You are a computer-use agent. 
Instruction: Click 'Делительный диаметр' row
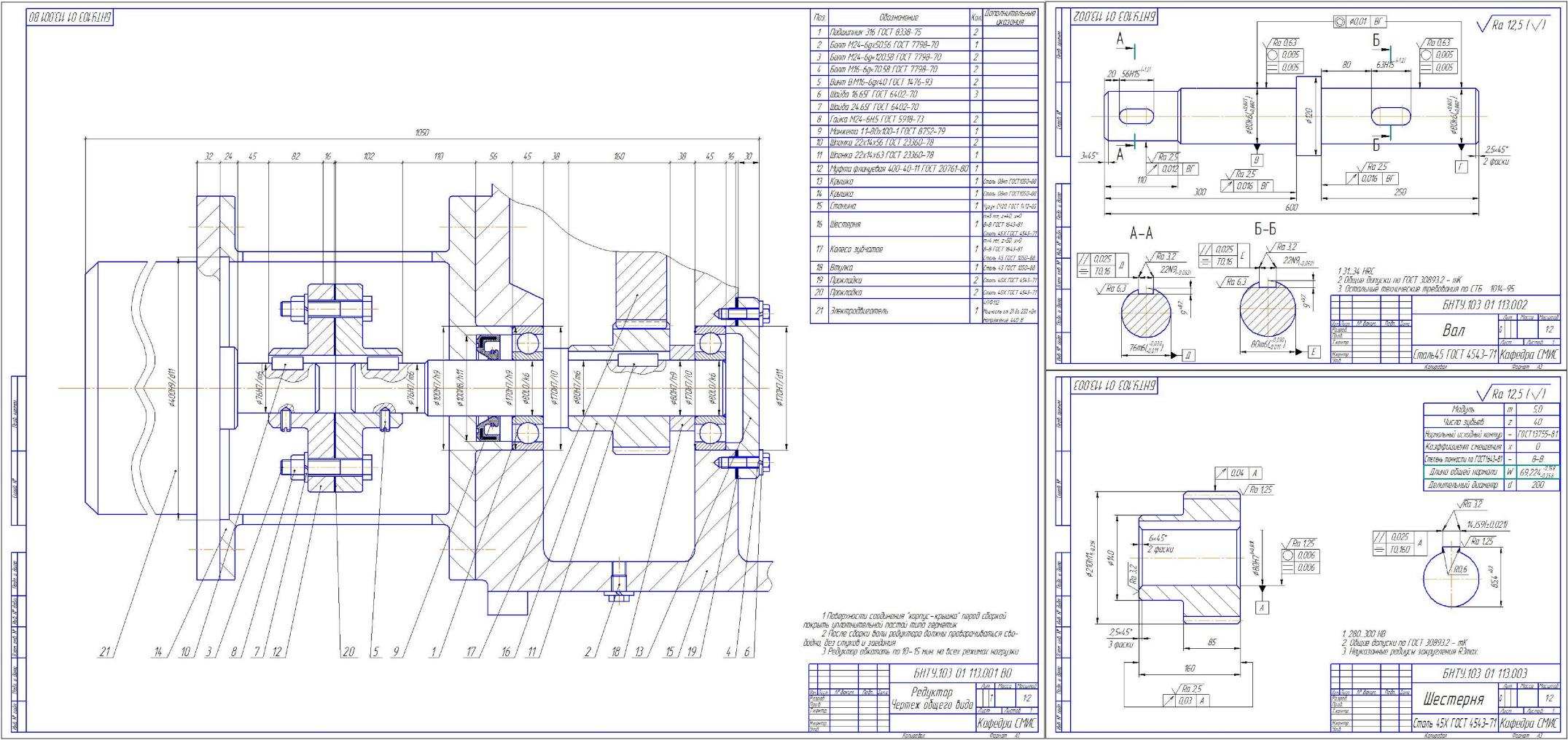click(x=1491, y=484)
